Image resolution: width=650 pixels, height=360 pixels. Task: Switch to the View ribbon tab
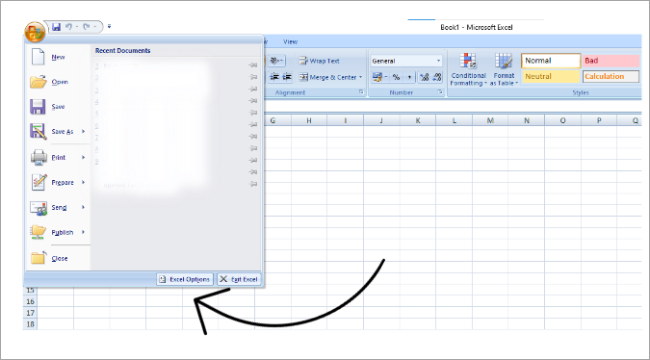pos(290,41)
